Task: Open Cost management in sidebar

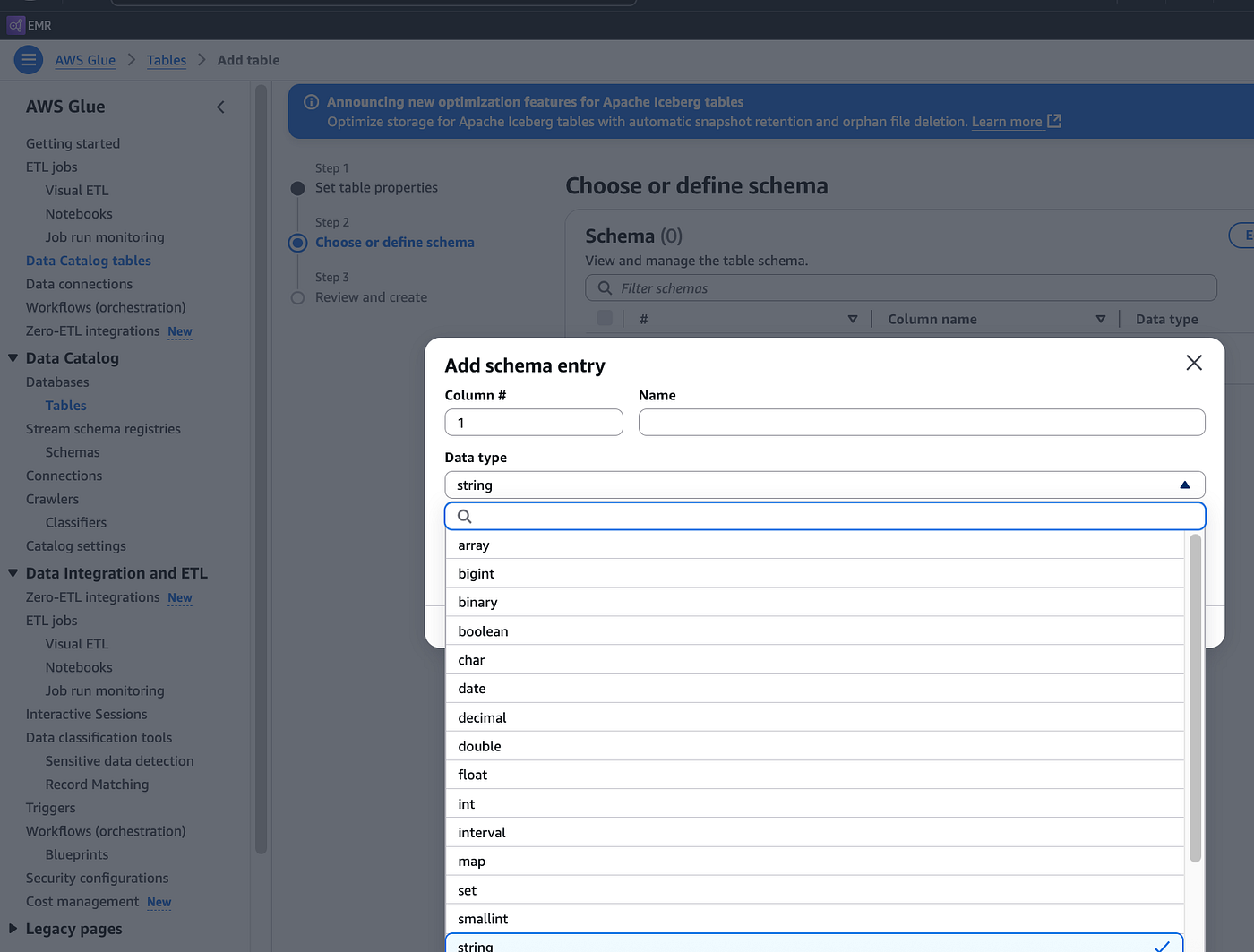Action: [82, 902]
